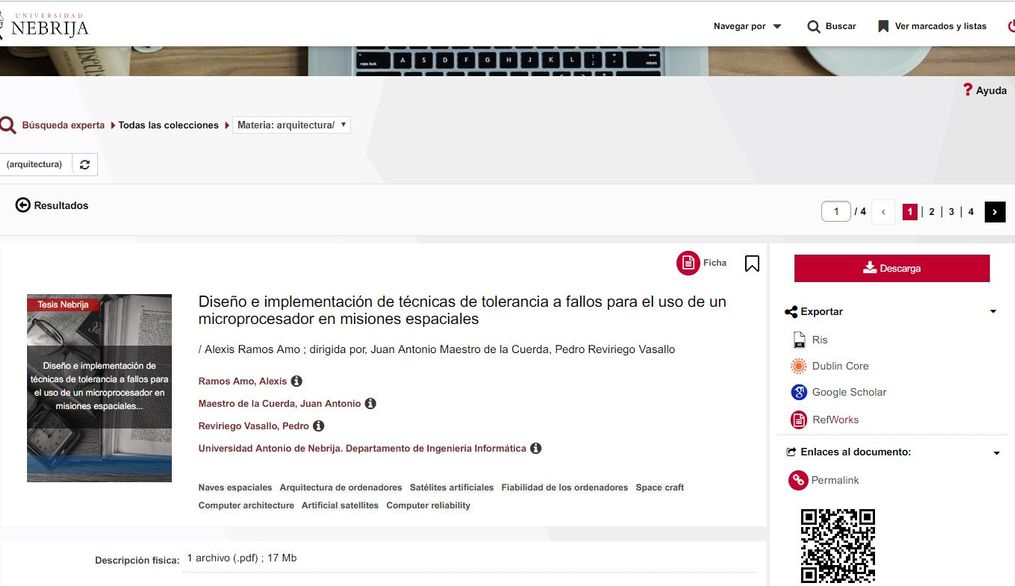1015x586 pixels.
Task: Click the thesis title heading
Action: [x=462, y=310]
